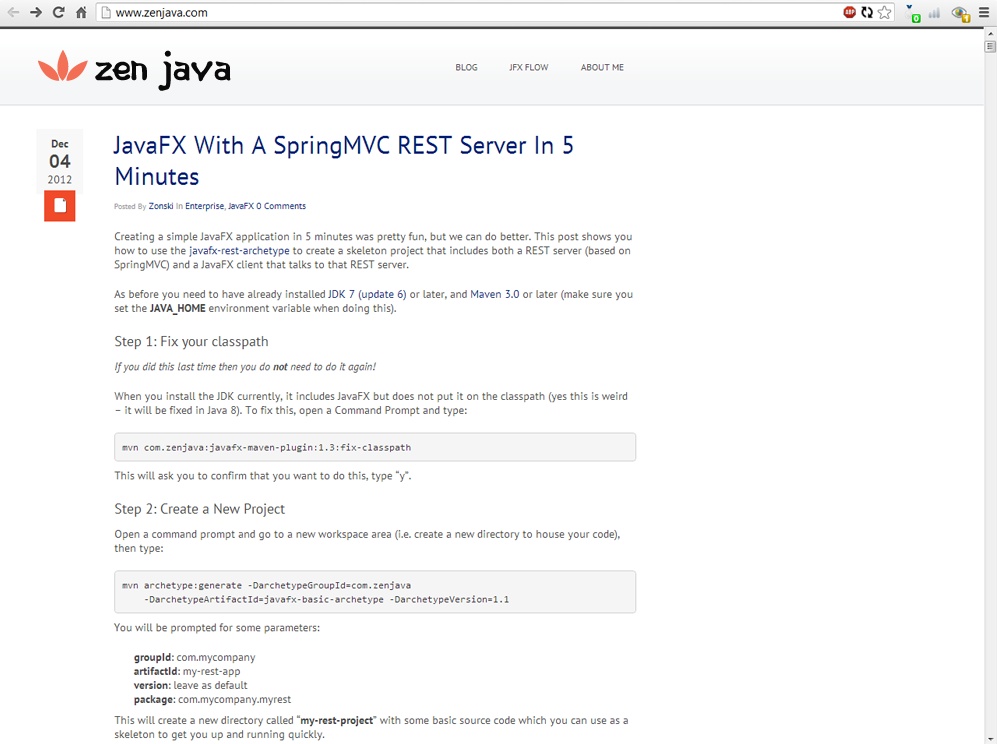Viewport: 997px width, 744px height.
Task: Open the Chrome hamburger menu
Action: 984,12
